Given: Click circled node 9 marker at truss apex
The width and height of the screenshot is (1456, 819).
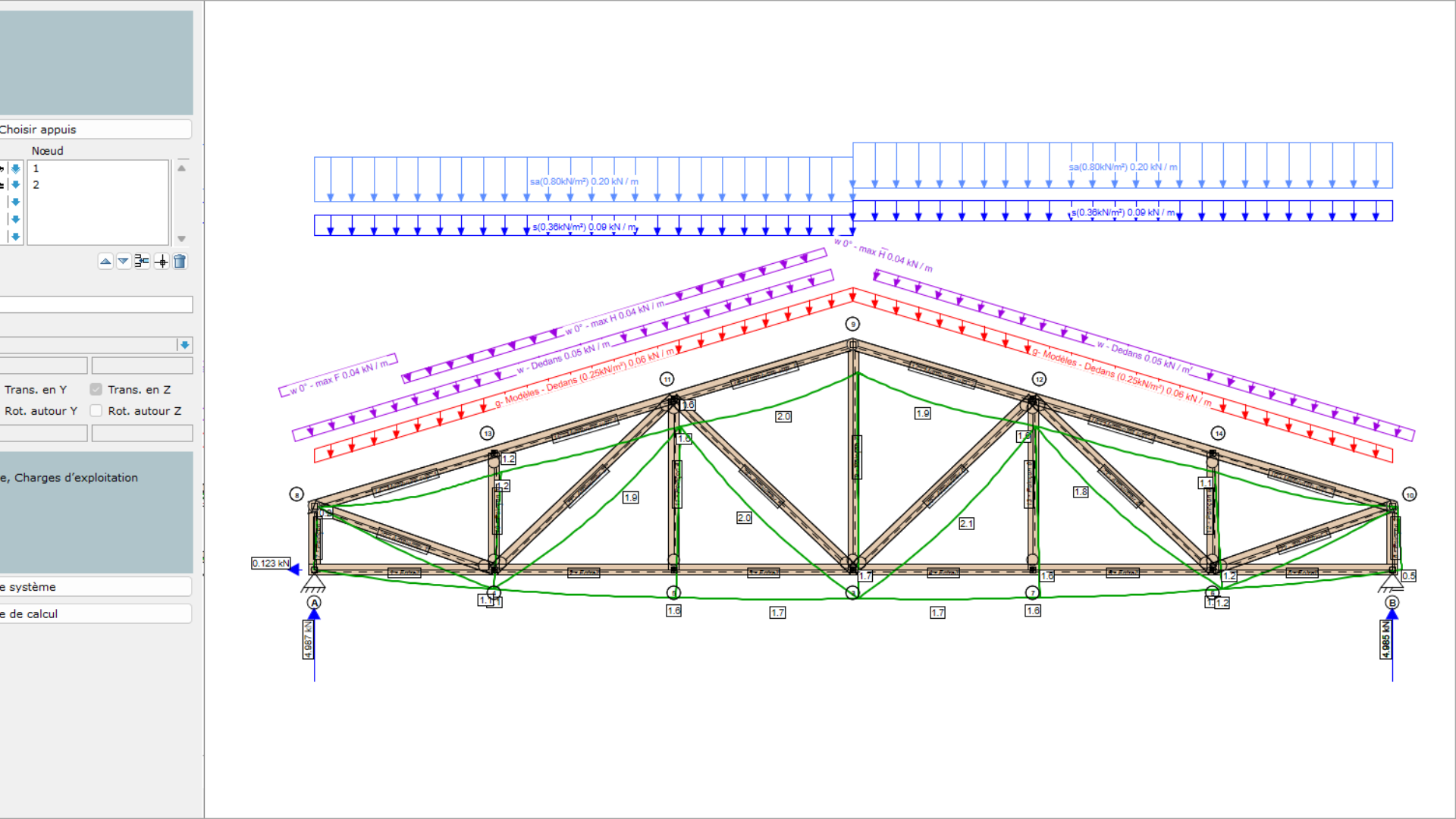Looking at the screenshot, I should click(x=852, y=324).
